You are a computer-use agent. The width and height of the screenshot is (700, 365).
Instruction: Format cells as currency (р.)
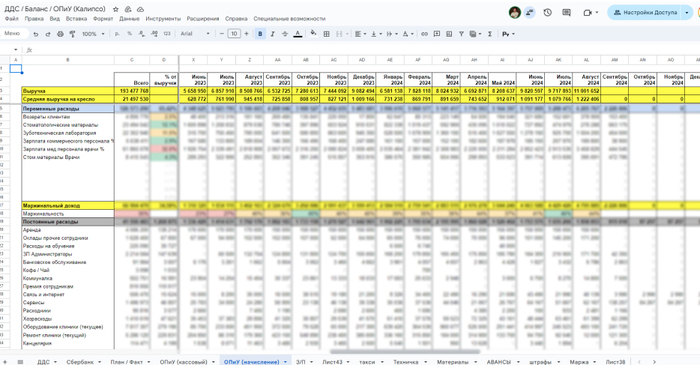pos(117,34)
